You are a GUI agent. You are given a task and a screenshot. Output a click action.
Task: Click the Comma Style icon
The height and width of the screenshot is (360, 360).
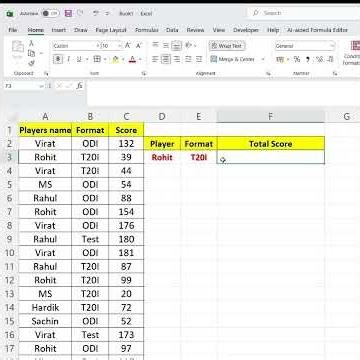[308, 59]
